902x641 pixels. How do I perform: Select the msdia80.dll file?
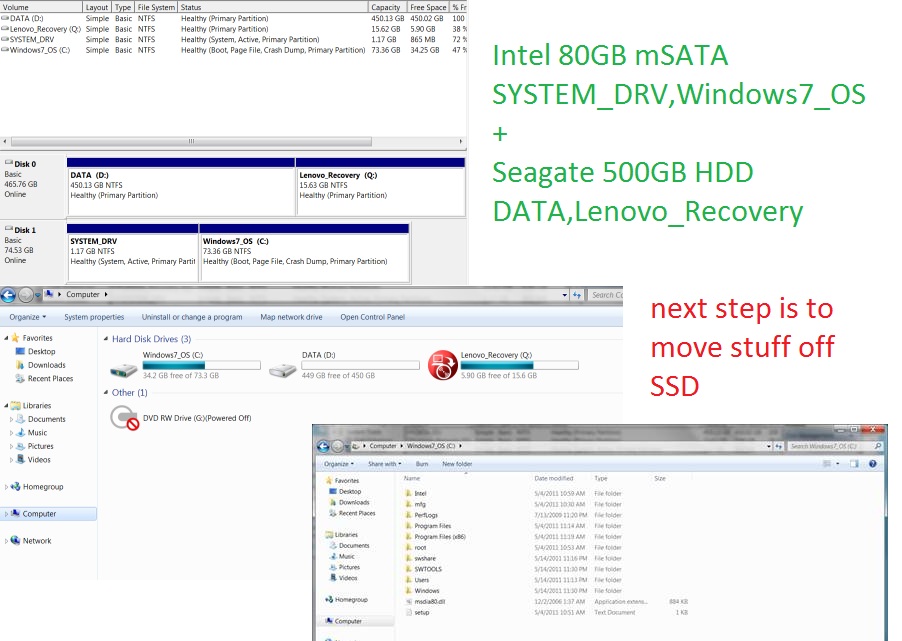pos(425,602)
